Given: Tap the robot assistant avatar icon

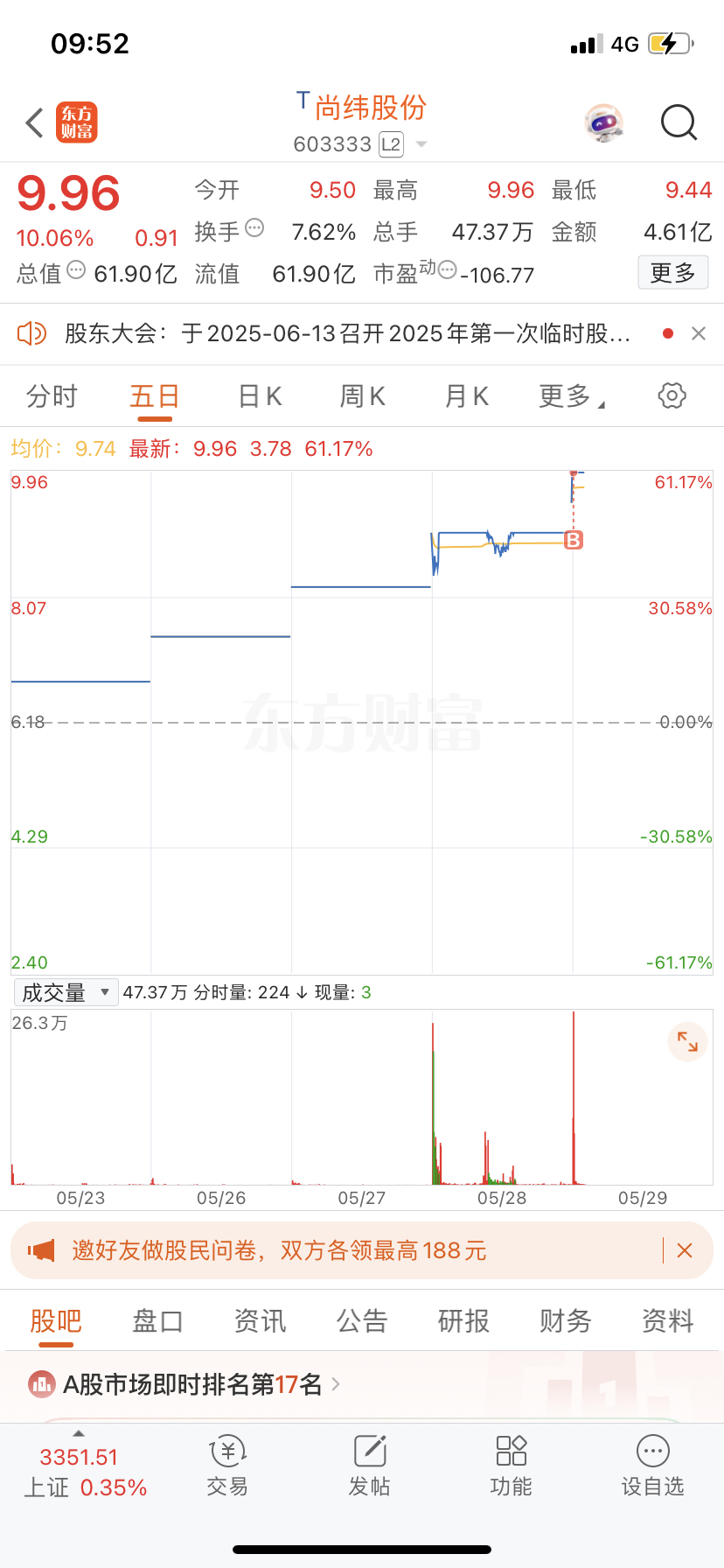Looking at the screenshot, I should (603, 123).
